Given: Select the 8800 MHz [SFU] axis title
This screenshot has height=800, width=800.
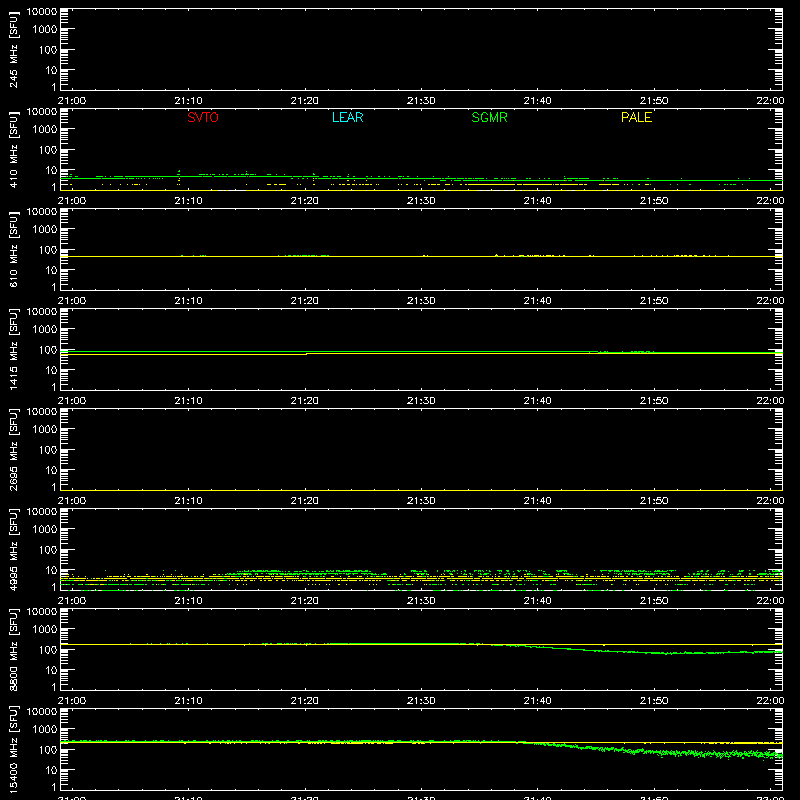Looking at the screenshot, I should click(x=13, y=649).
